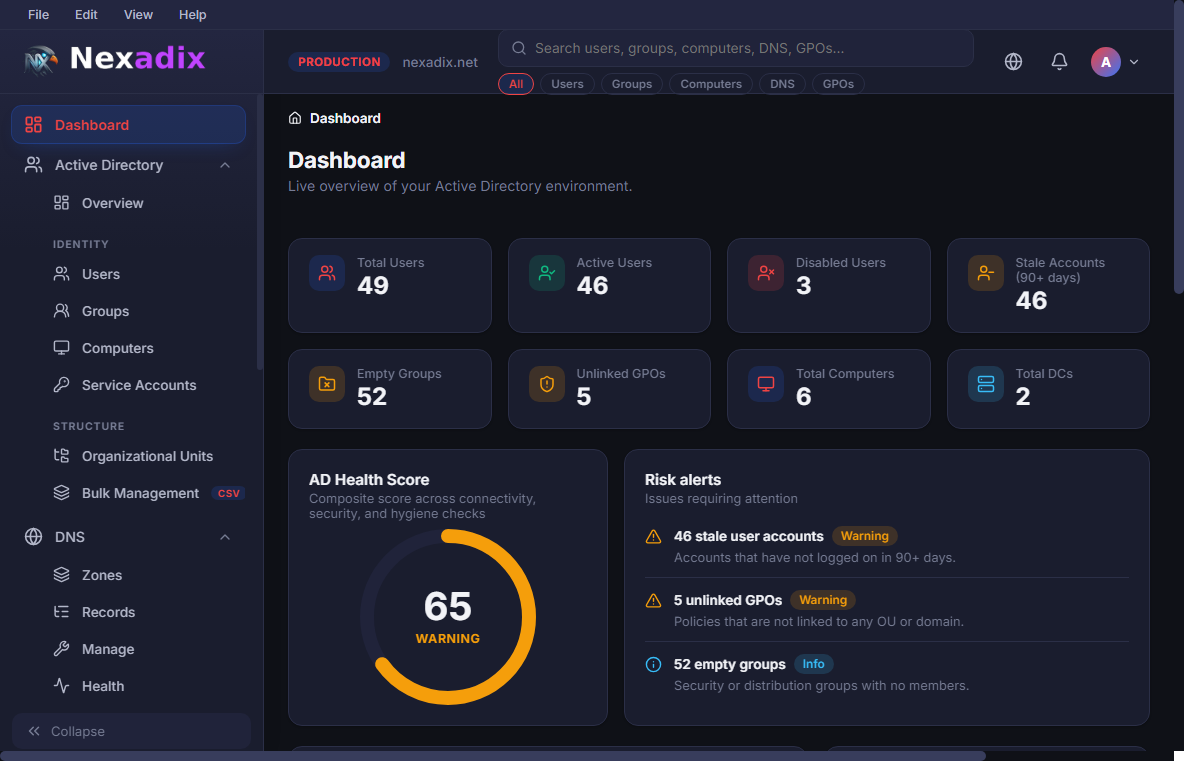Click the DNS globe icon in sidebar
This screenshot has width=1184, height=761.
(33, 536)
